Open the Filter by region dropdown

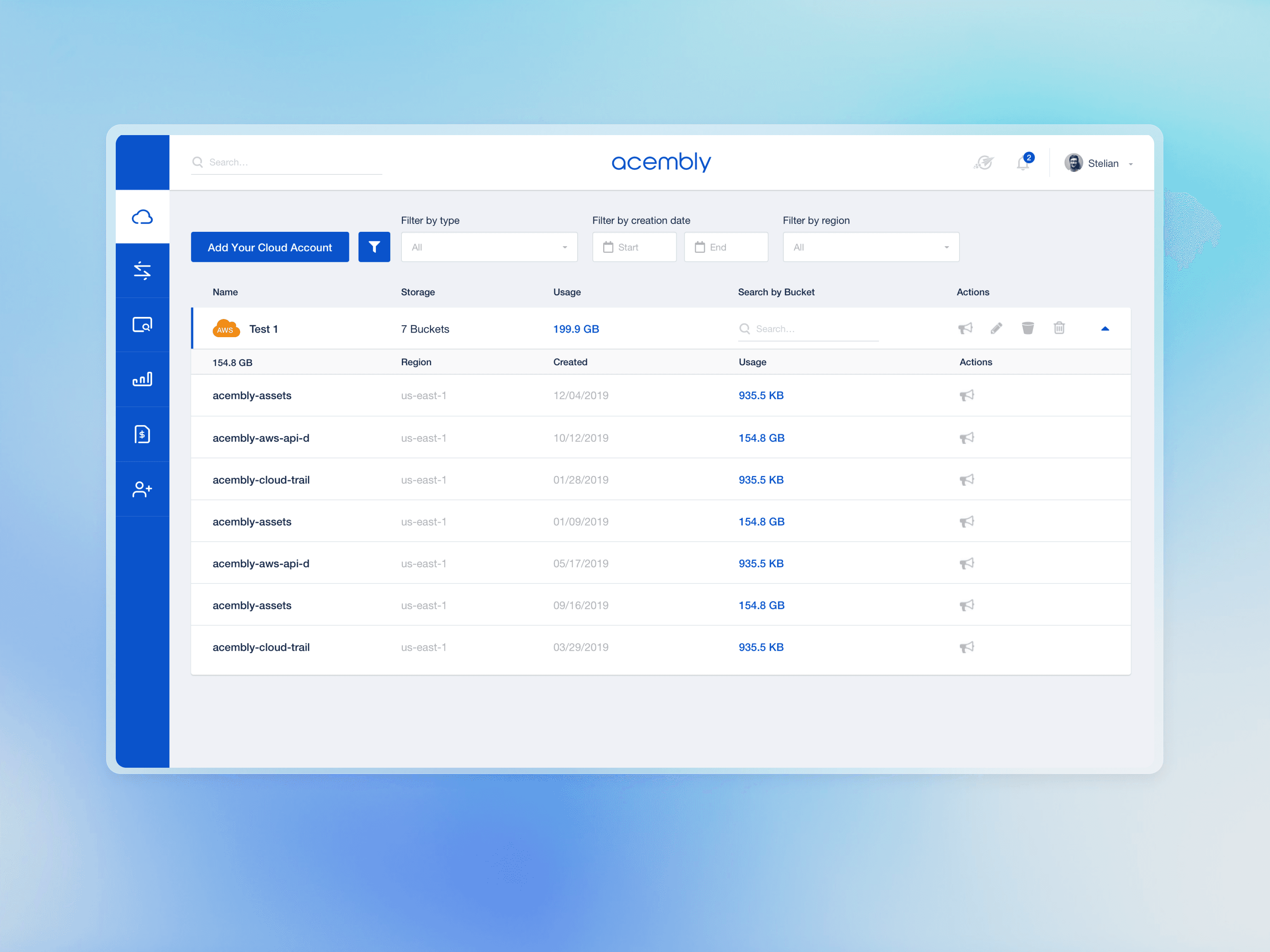(x=870, y=248)
